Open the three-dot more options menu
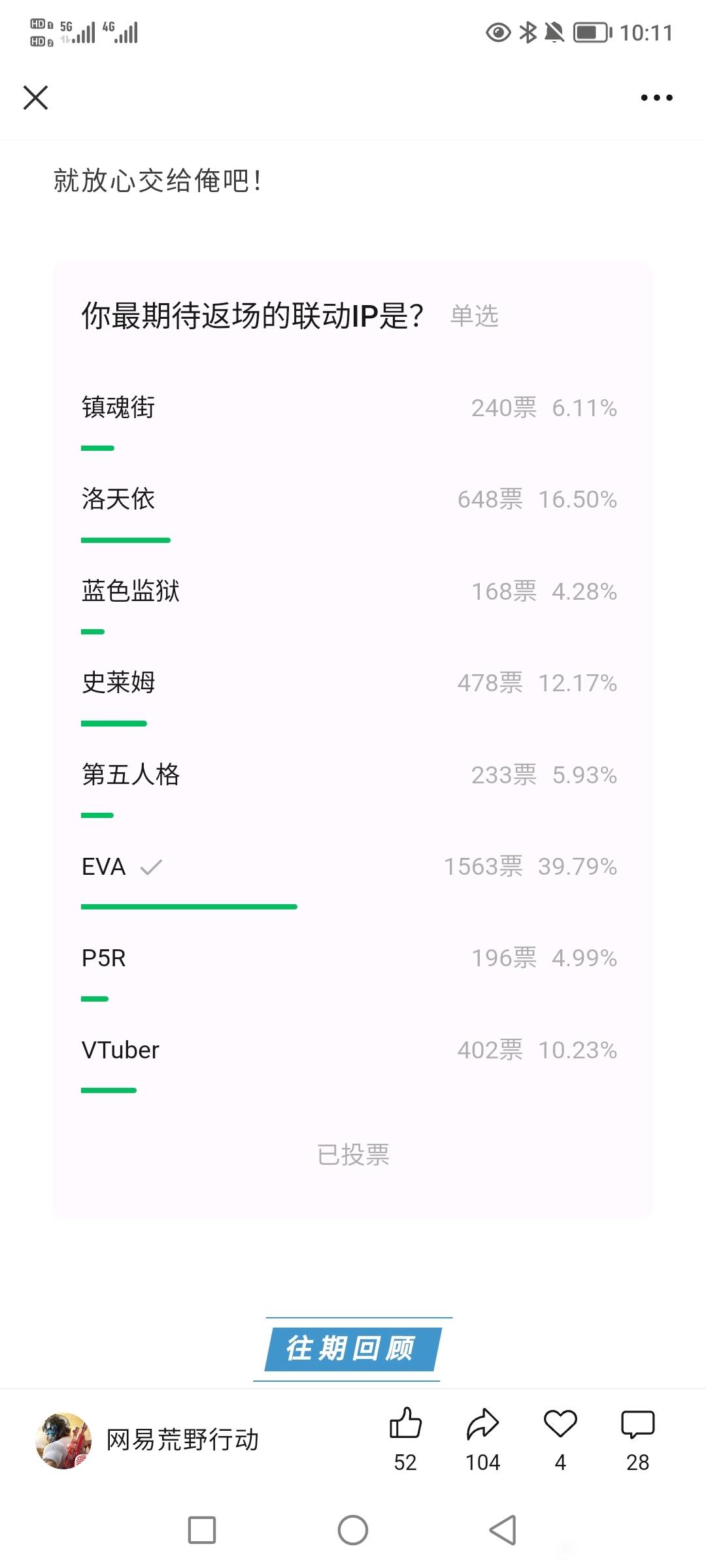Screen dimensions: 706x1568 point(656,97)
